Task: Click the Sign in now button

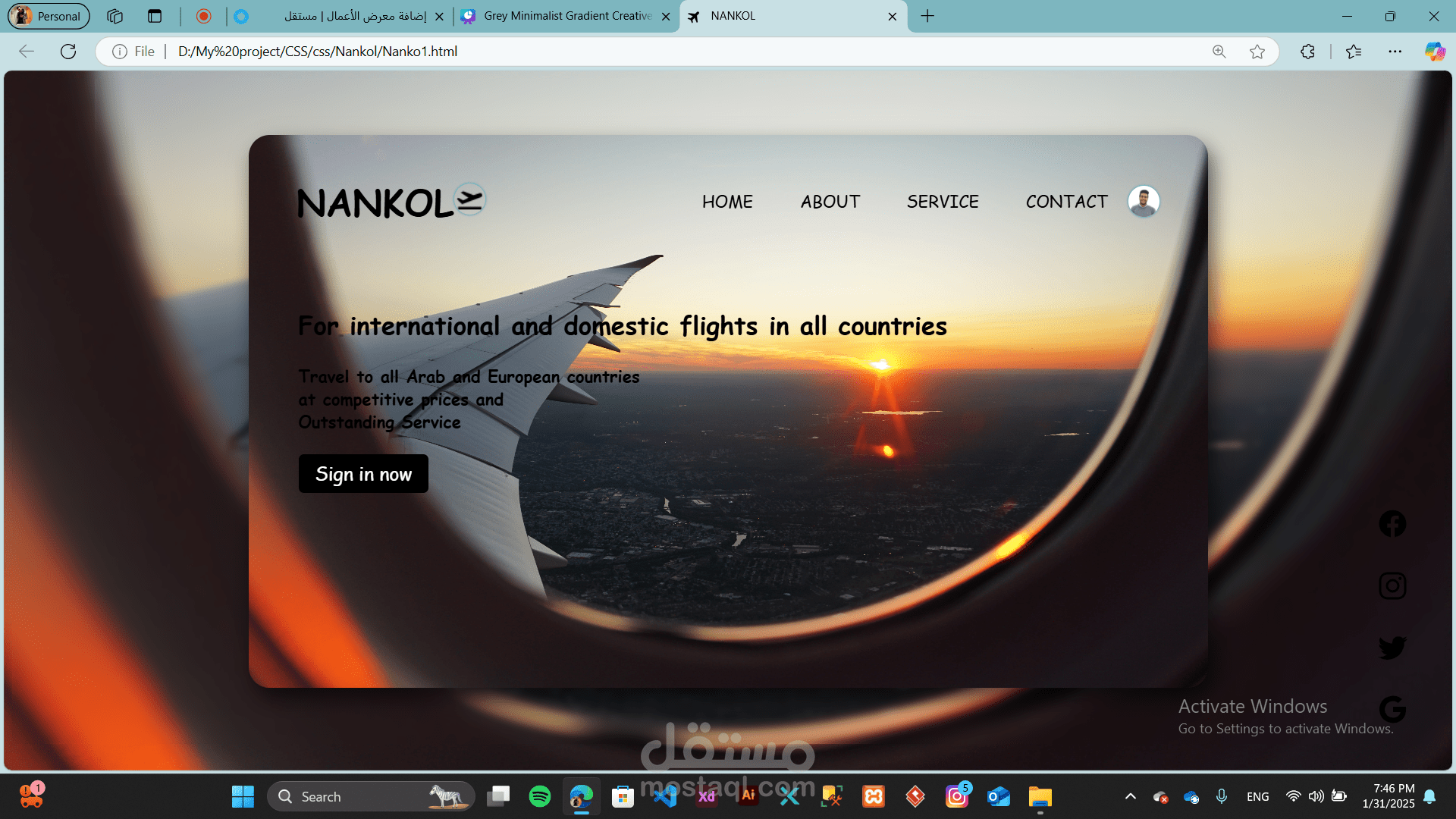Action: [363, 474]
